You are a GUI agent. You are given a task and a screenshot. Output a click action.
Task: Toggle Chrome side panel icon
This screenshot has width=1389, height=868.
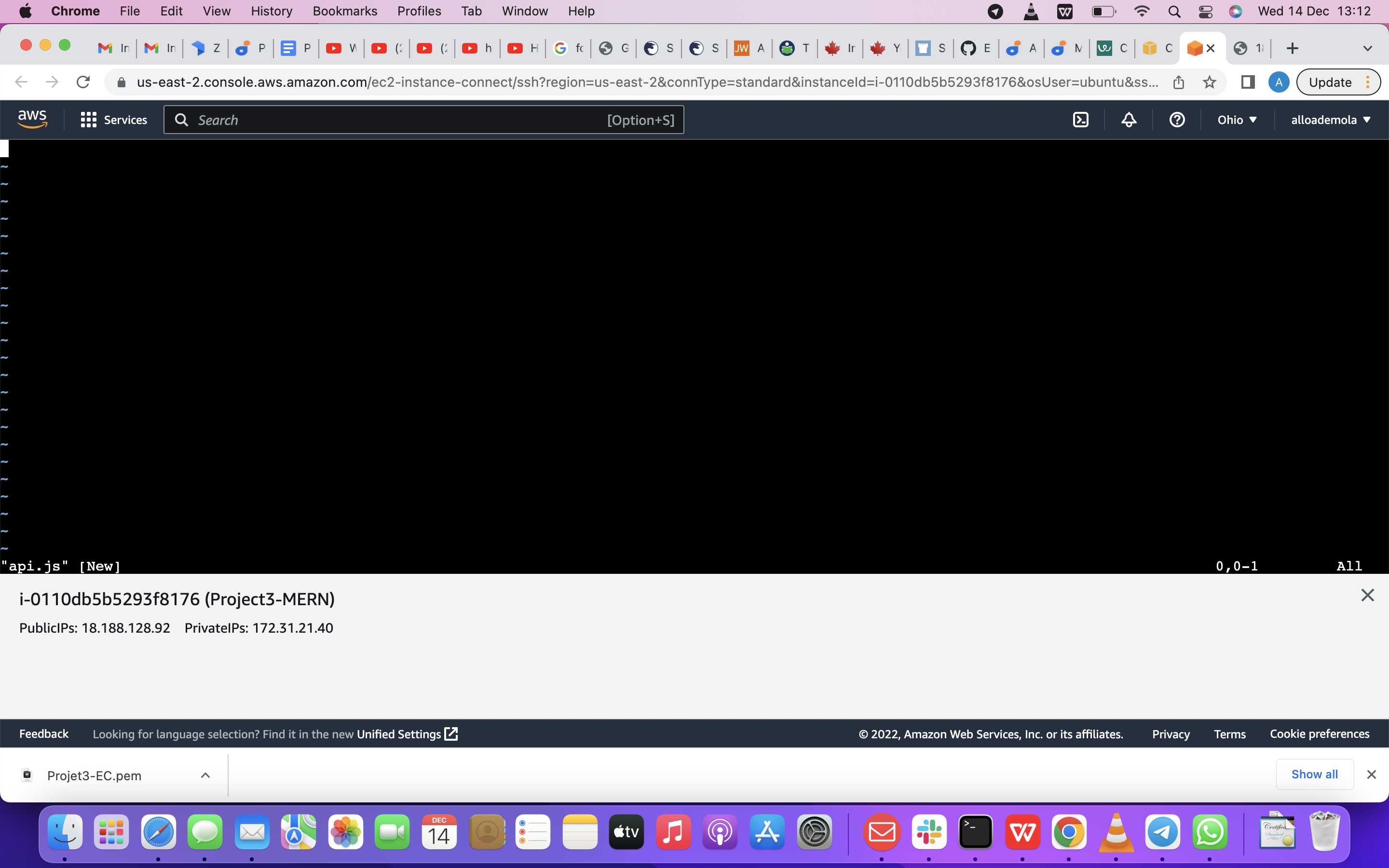[x=1247, y=82]
